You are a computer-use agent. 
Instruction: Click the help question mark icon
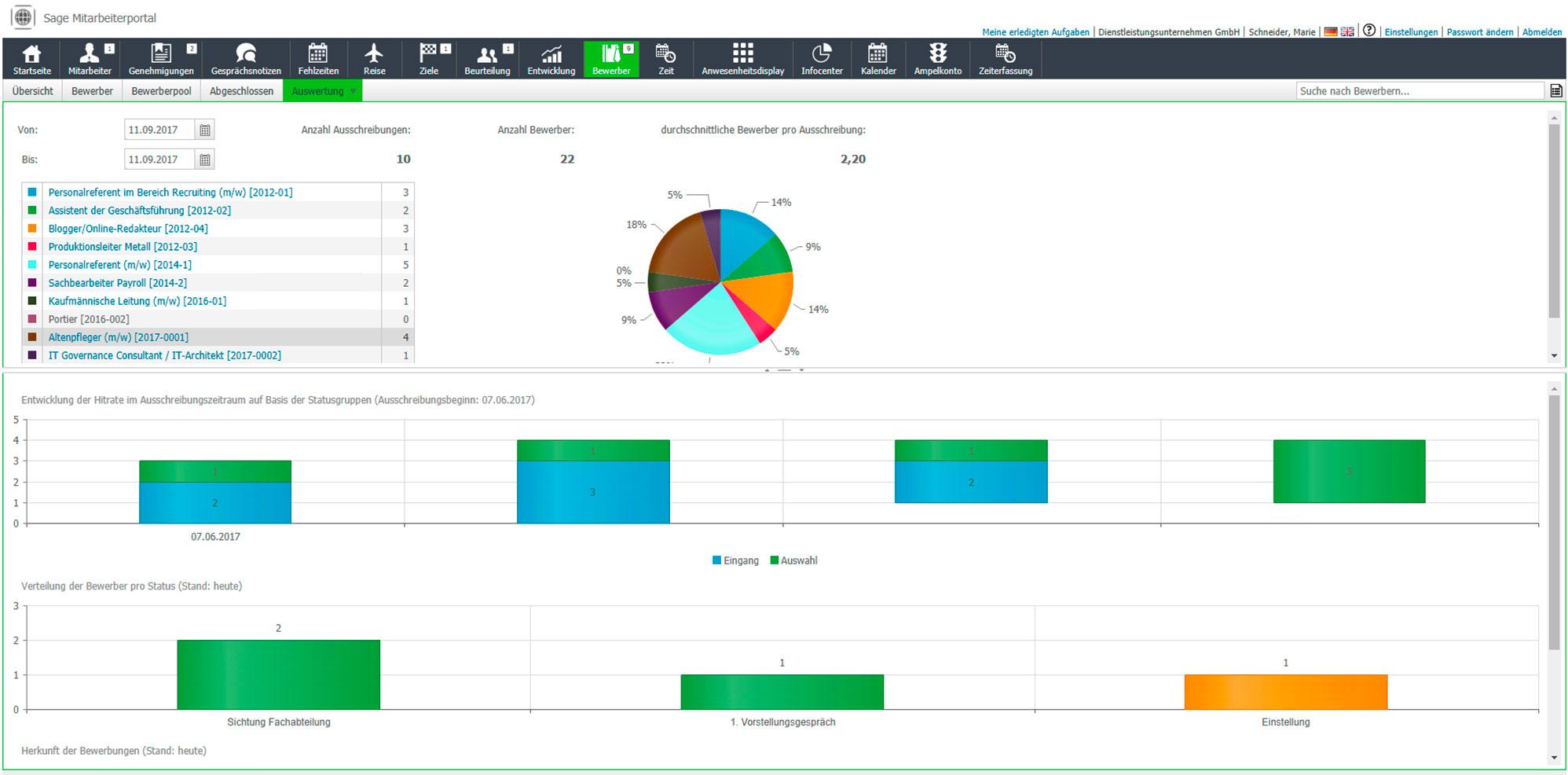1369,31
